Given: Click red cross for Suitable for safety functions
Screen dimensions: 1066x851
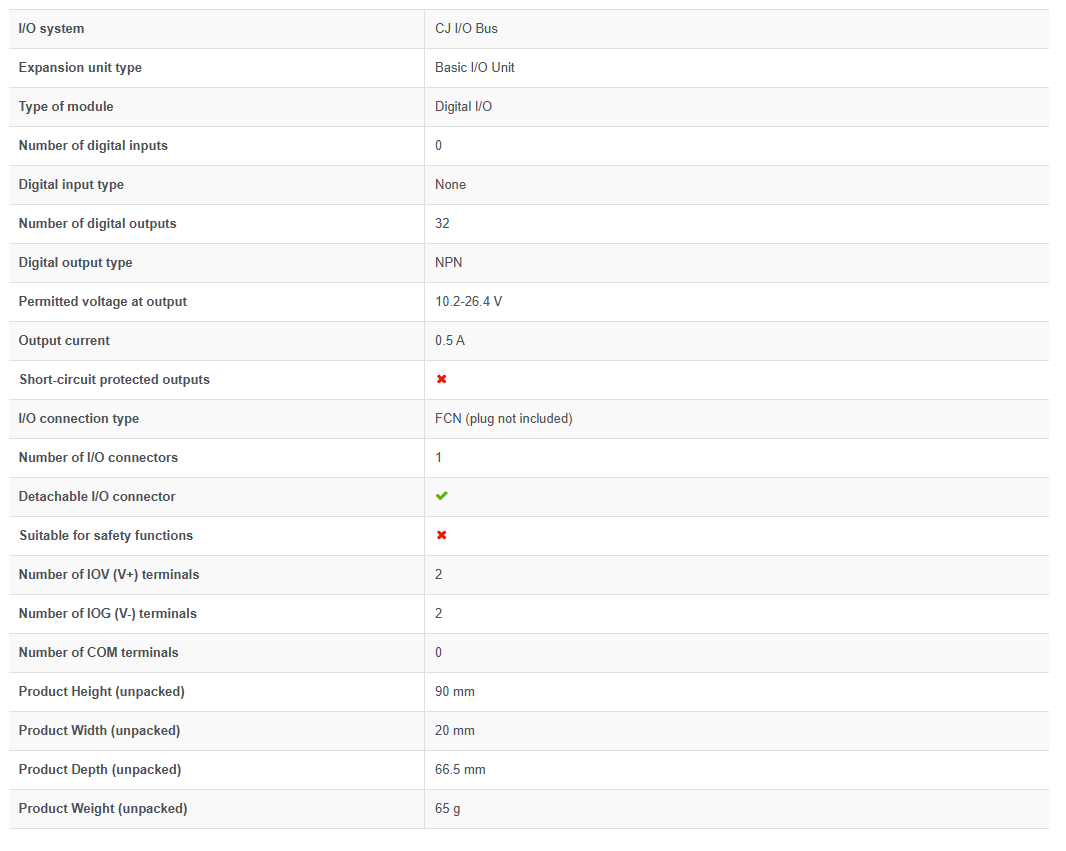Looking at the screenshot, I should (x=441, y=536).
